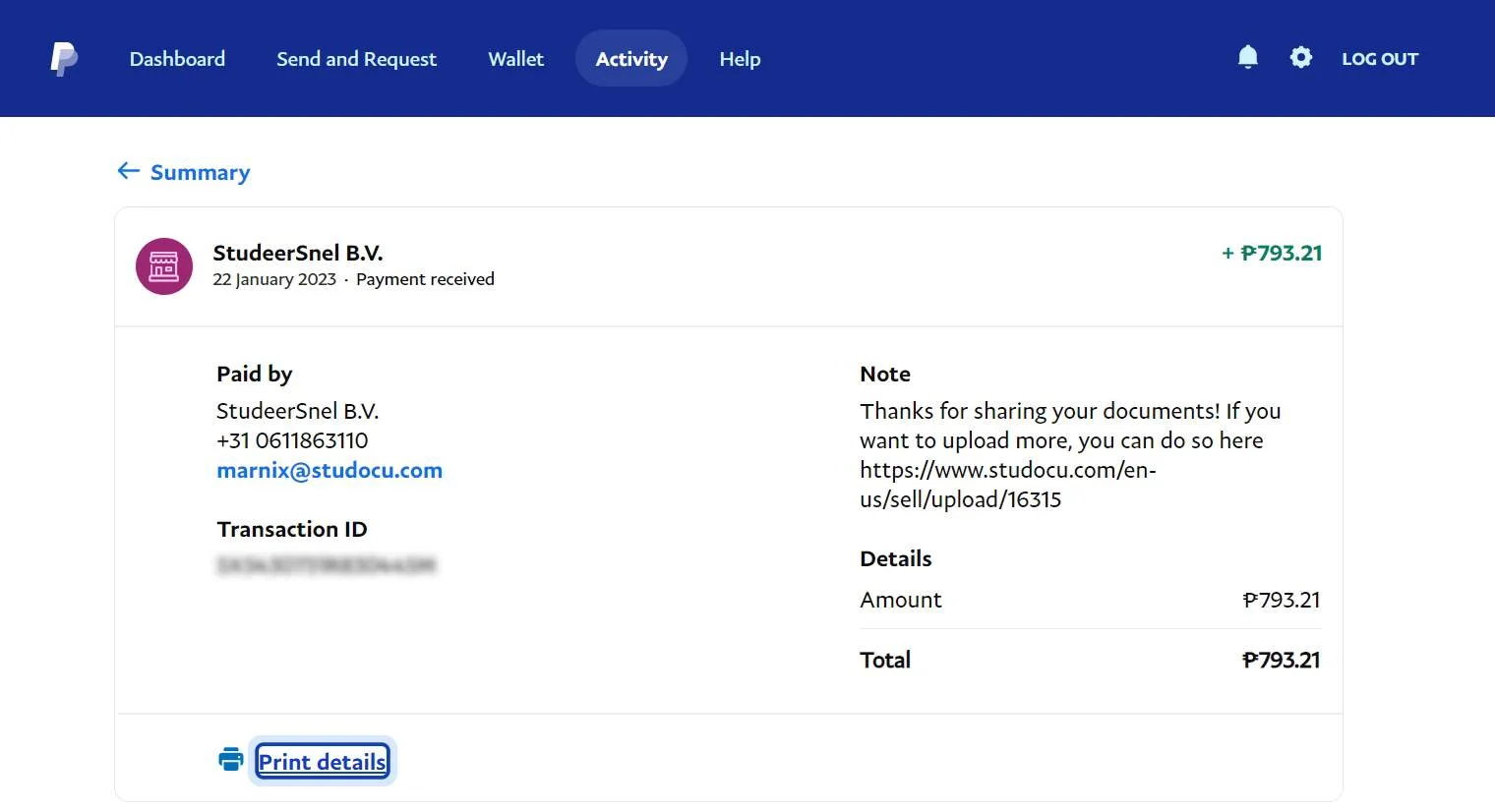The width and height of the screenshot is (1495, 812).
Task: Click the PayPal logo icon
Action: [x=64, y=59]
